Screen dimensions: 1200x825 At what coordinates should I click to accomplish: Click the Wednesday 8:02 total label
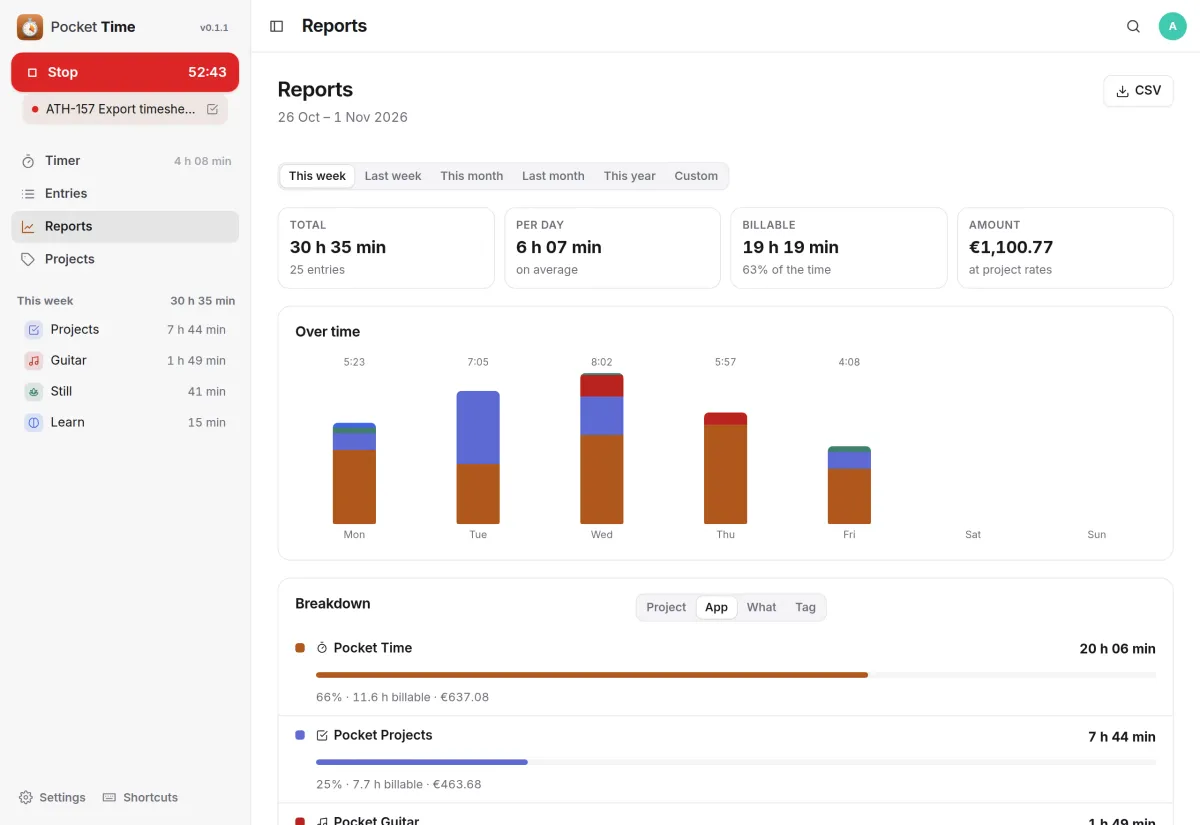click(x=602, y=362)
